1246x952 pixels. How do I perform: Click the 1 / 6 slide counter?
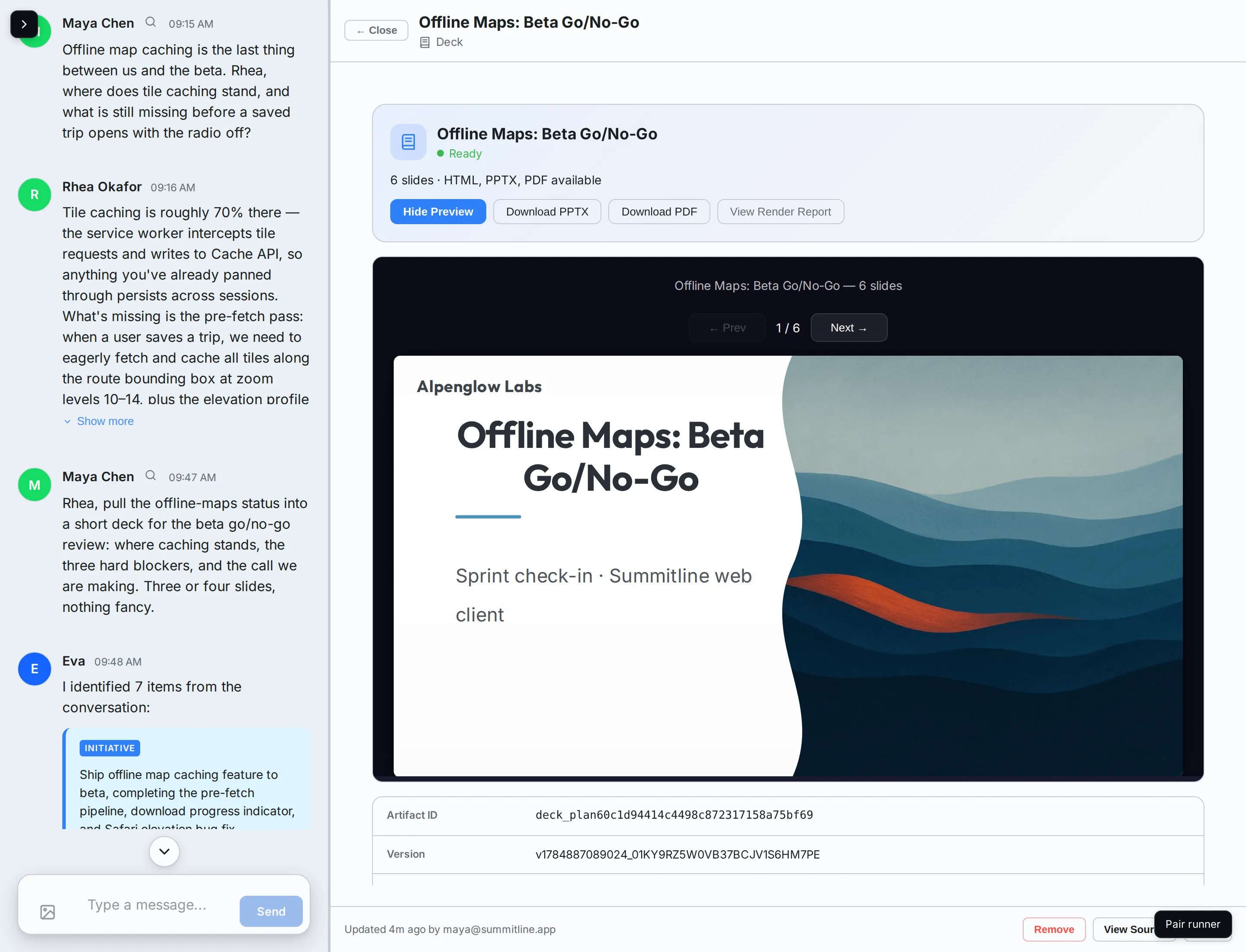[x=787, y=328]
